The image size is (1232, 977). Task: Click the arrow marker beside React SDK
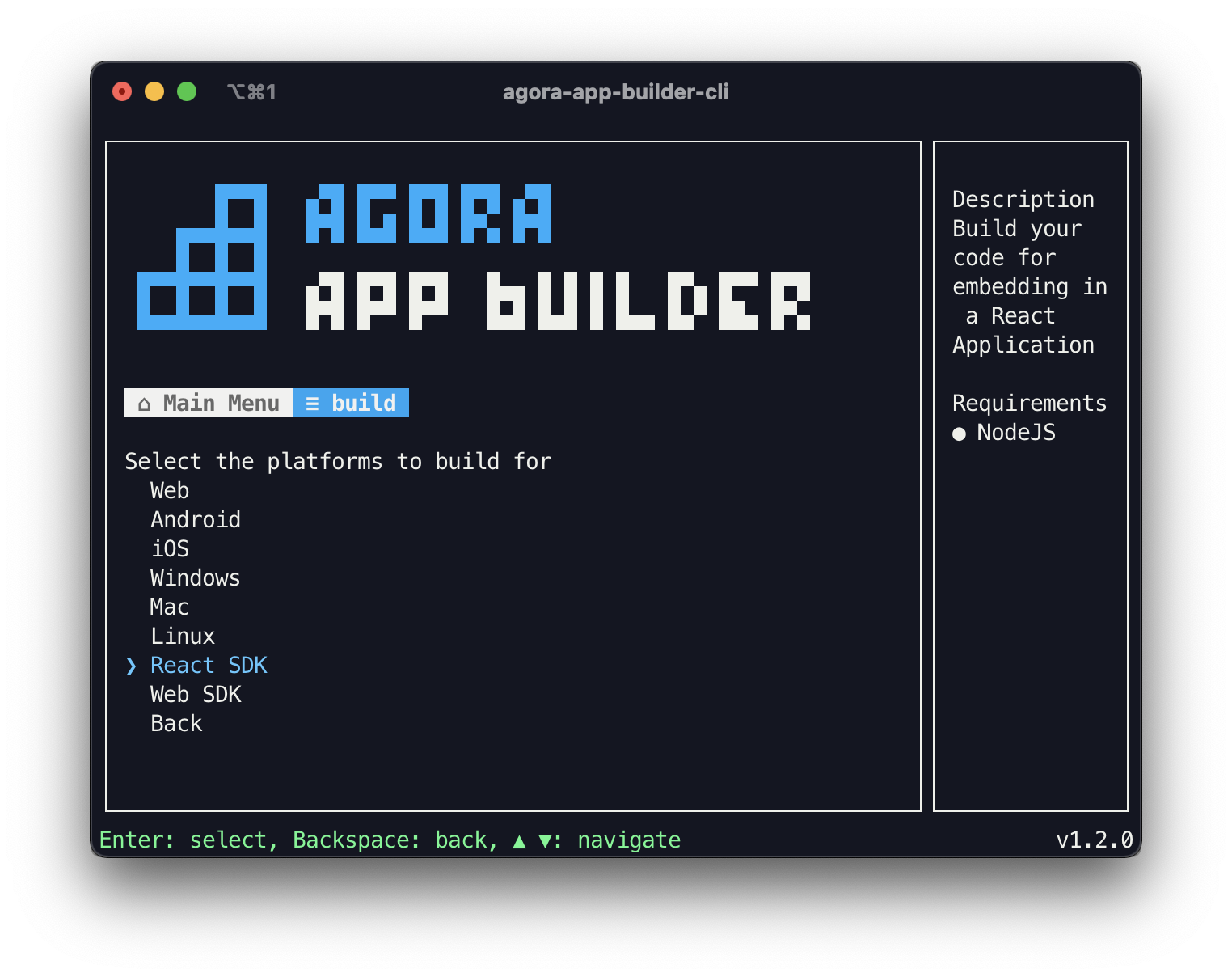coord(132,666)
